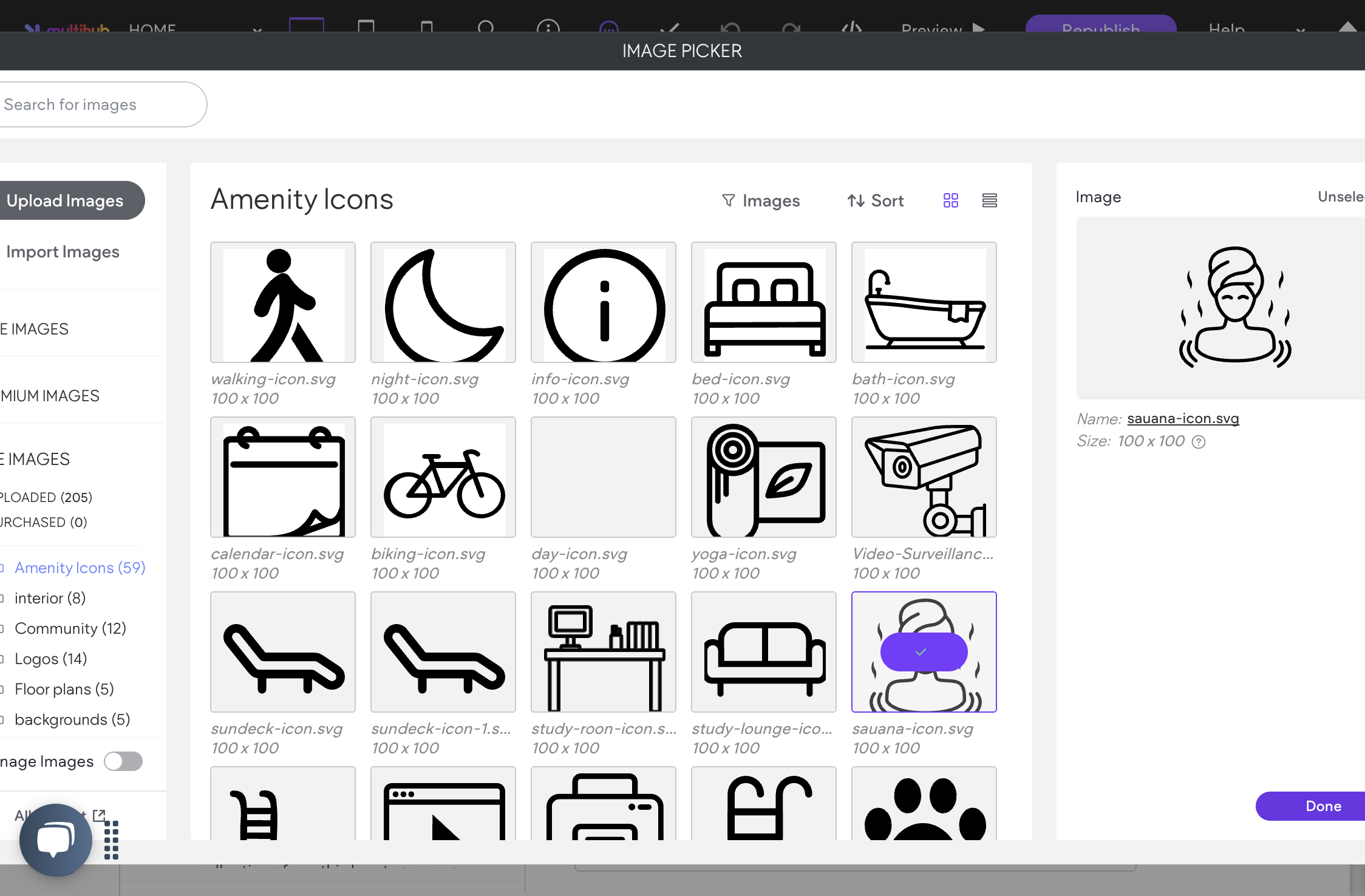Viewport: 1365px width, 896px height.
Task: Select the bed-icon.svg thumbnail
Action: point(764,302)
